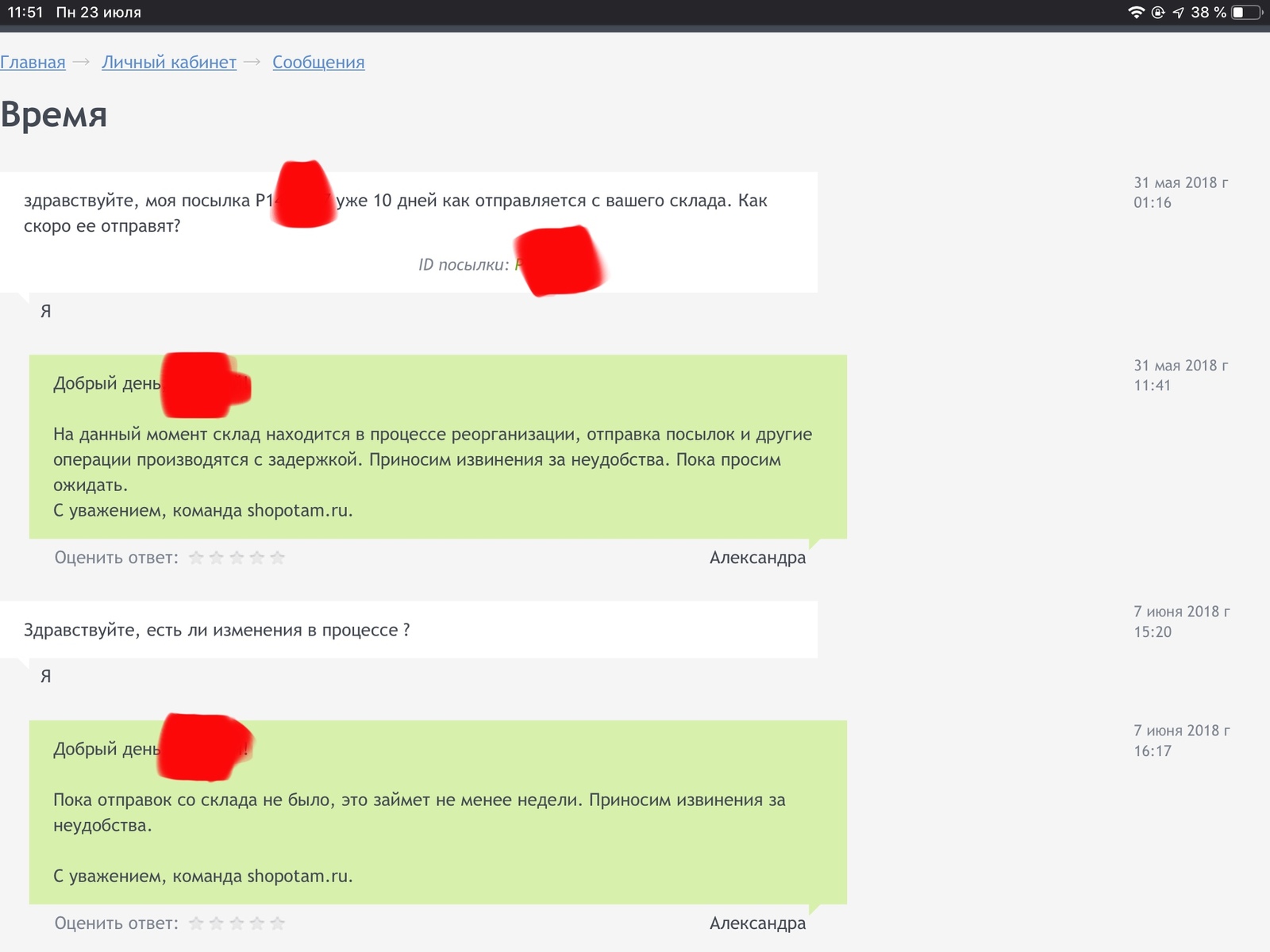Rate 7 июня reply three stars
The height and width of the screenshot is (952, 1270).
pyautogui.click(x=237, y=923)
